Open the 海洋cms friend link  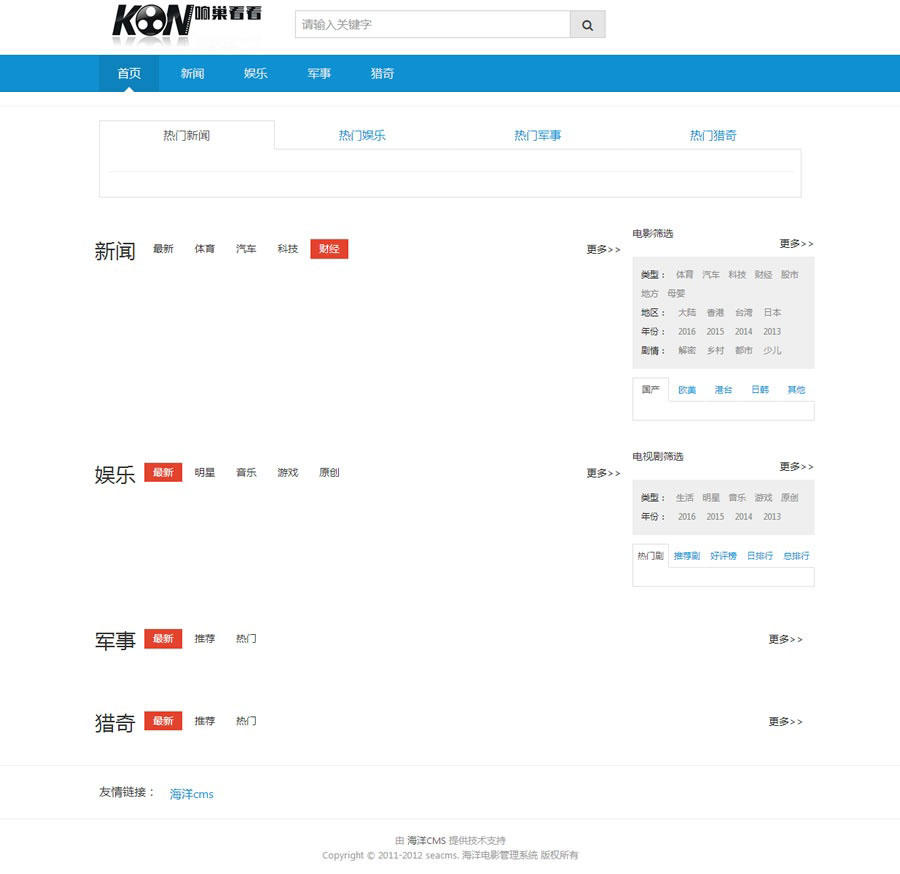point(192,794)
